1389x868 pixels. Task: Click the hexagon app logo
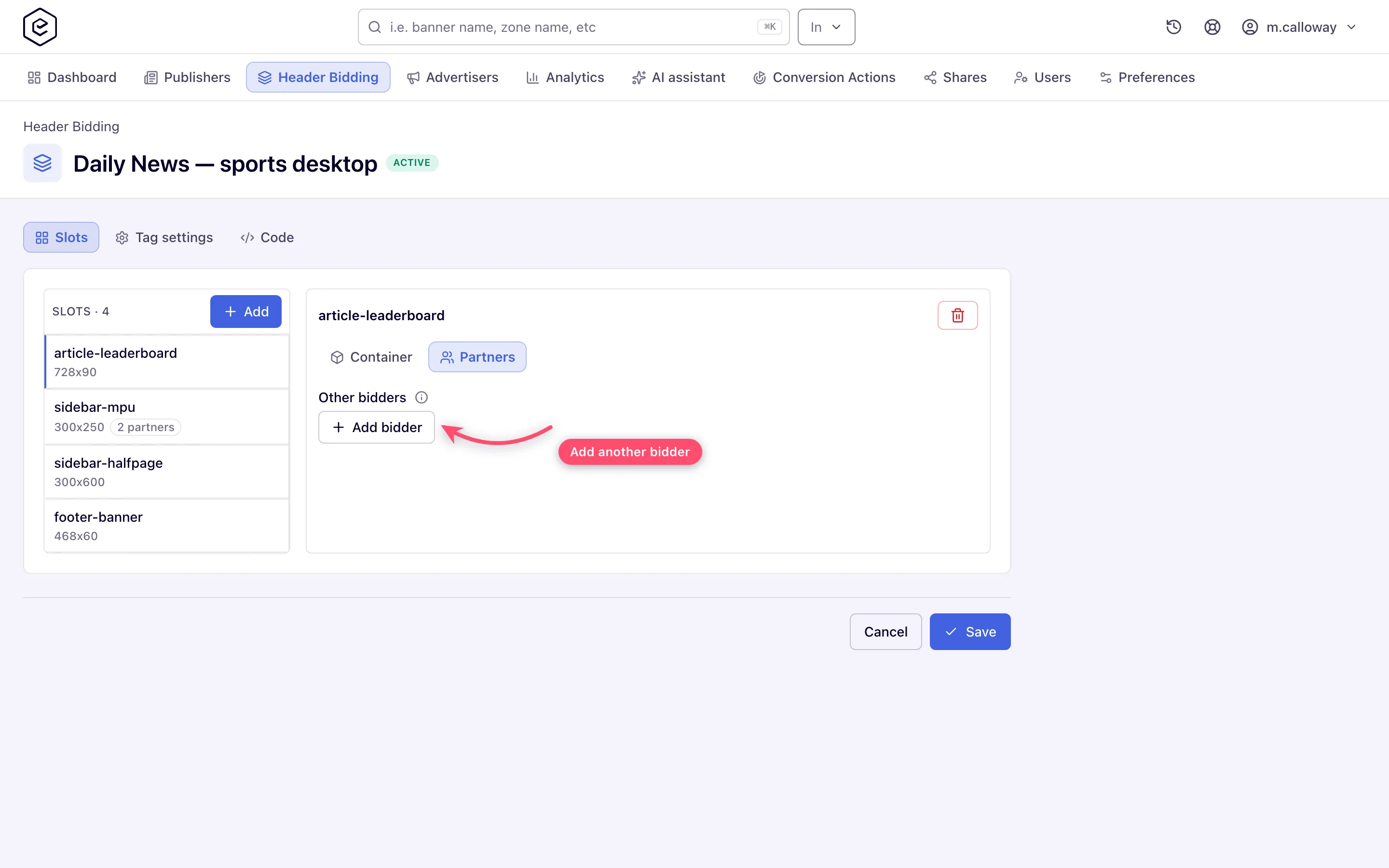coord(40,27)
